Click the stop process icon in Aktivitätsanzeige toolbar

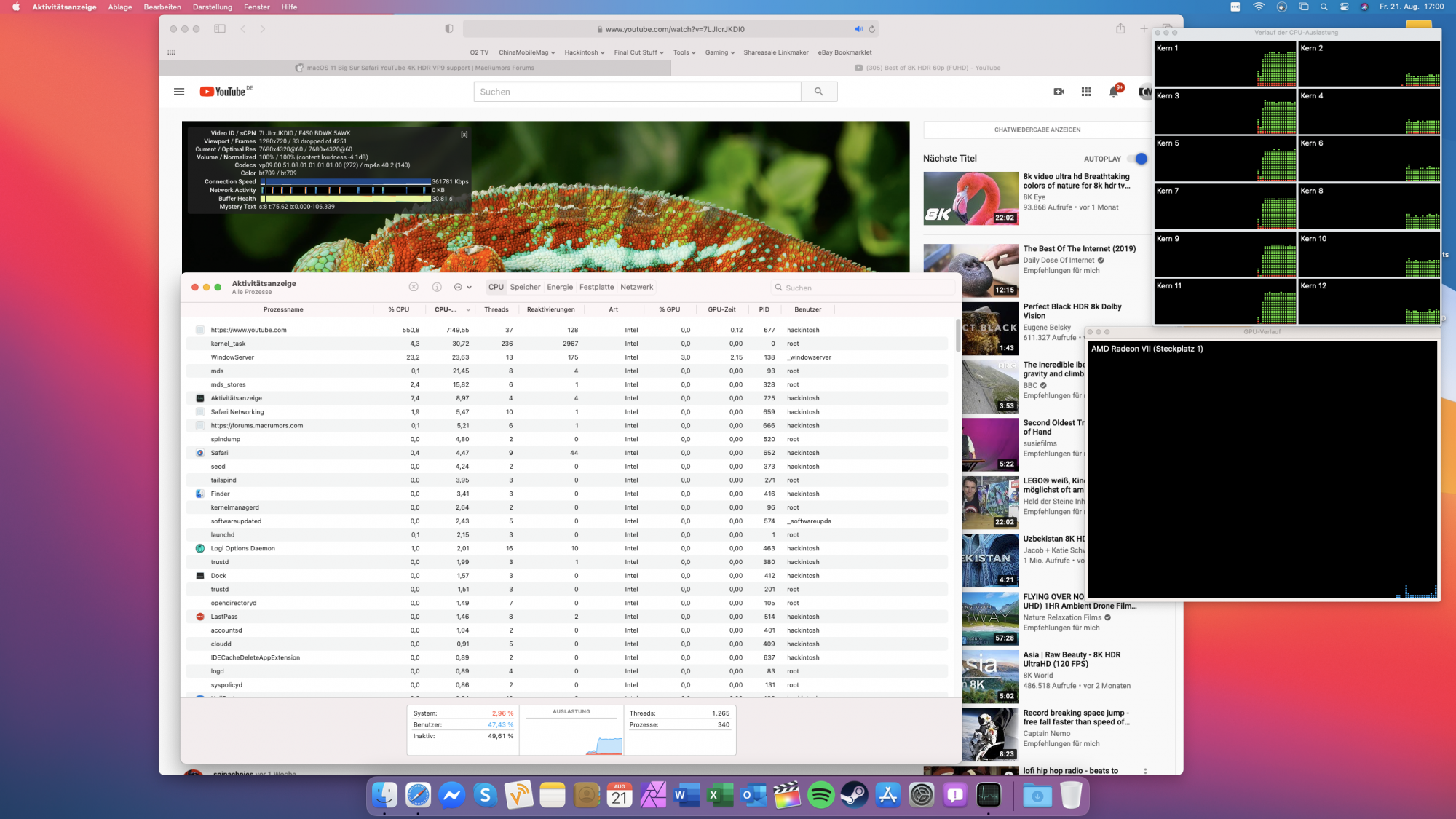414,287
